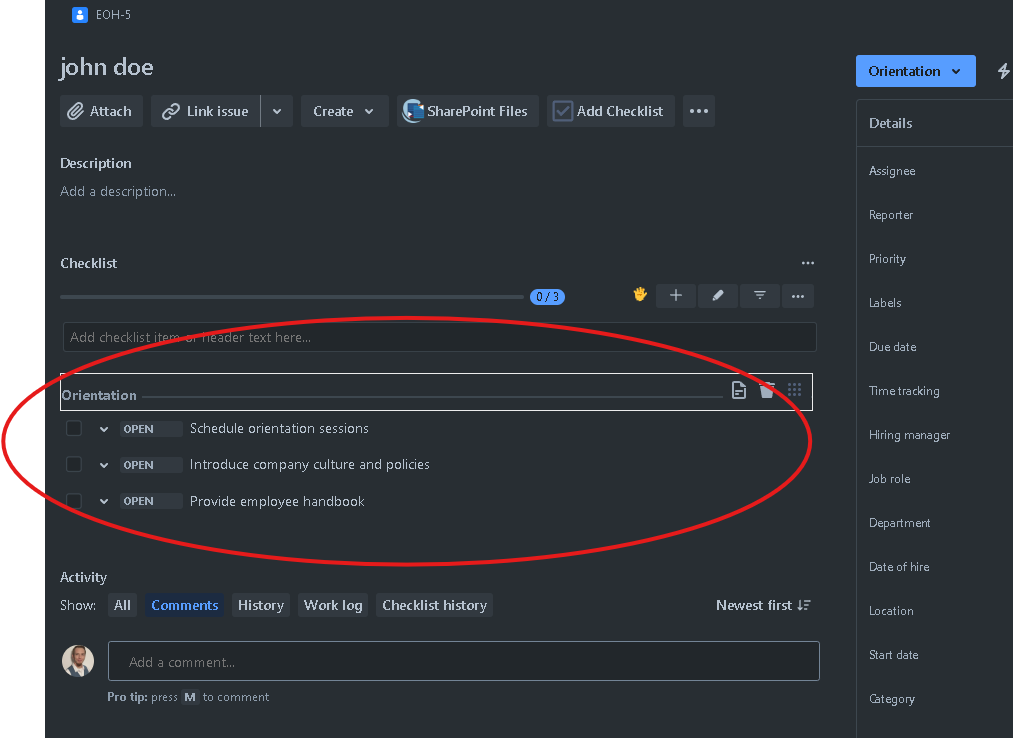Click the Newest first sort icon
1013x738 pixels.
coord(804,606)
